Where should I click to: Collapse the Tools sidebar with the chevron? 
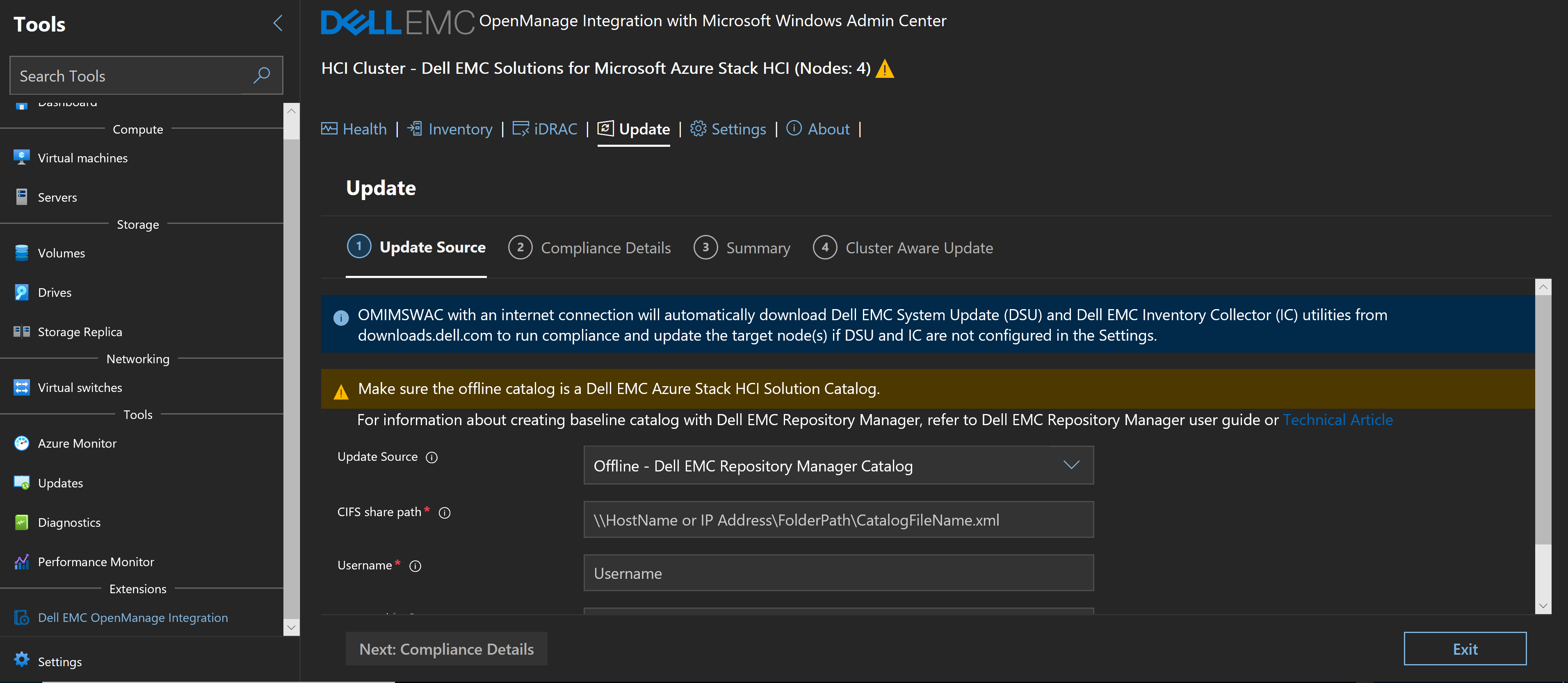click(x=278, y=23)
